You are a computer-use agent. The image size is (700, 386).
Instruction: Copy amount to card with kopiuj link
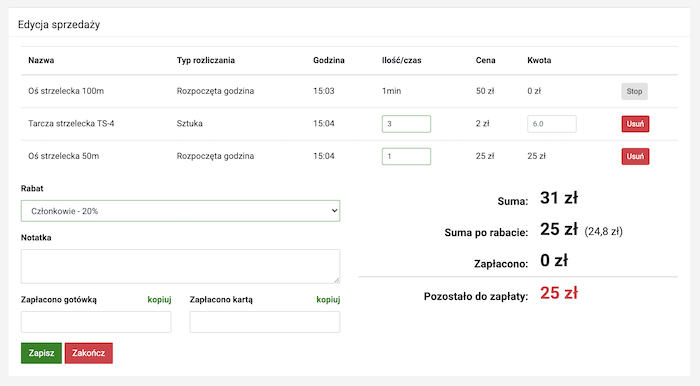(328, 299)
